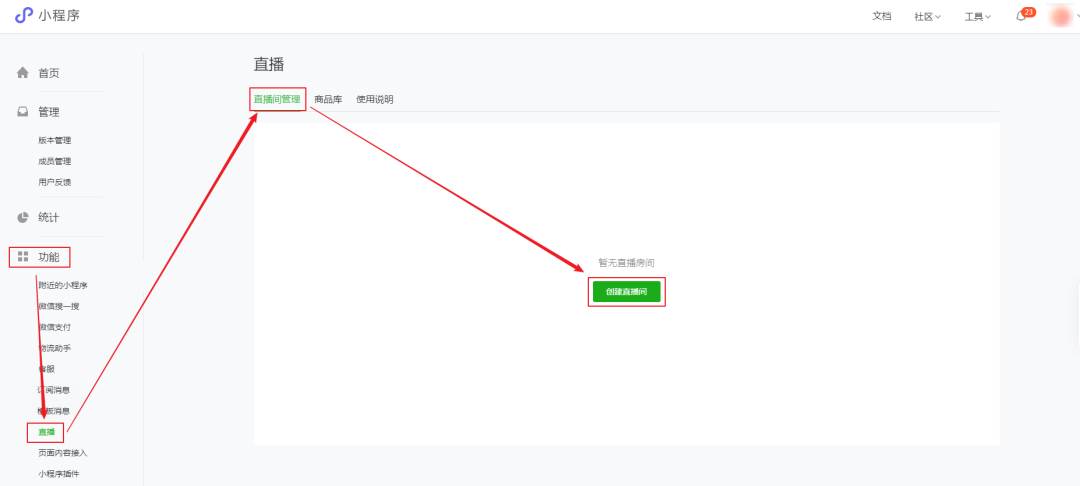Click the 直播 page heading

click(x=269, y=65)
